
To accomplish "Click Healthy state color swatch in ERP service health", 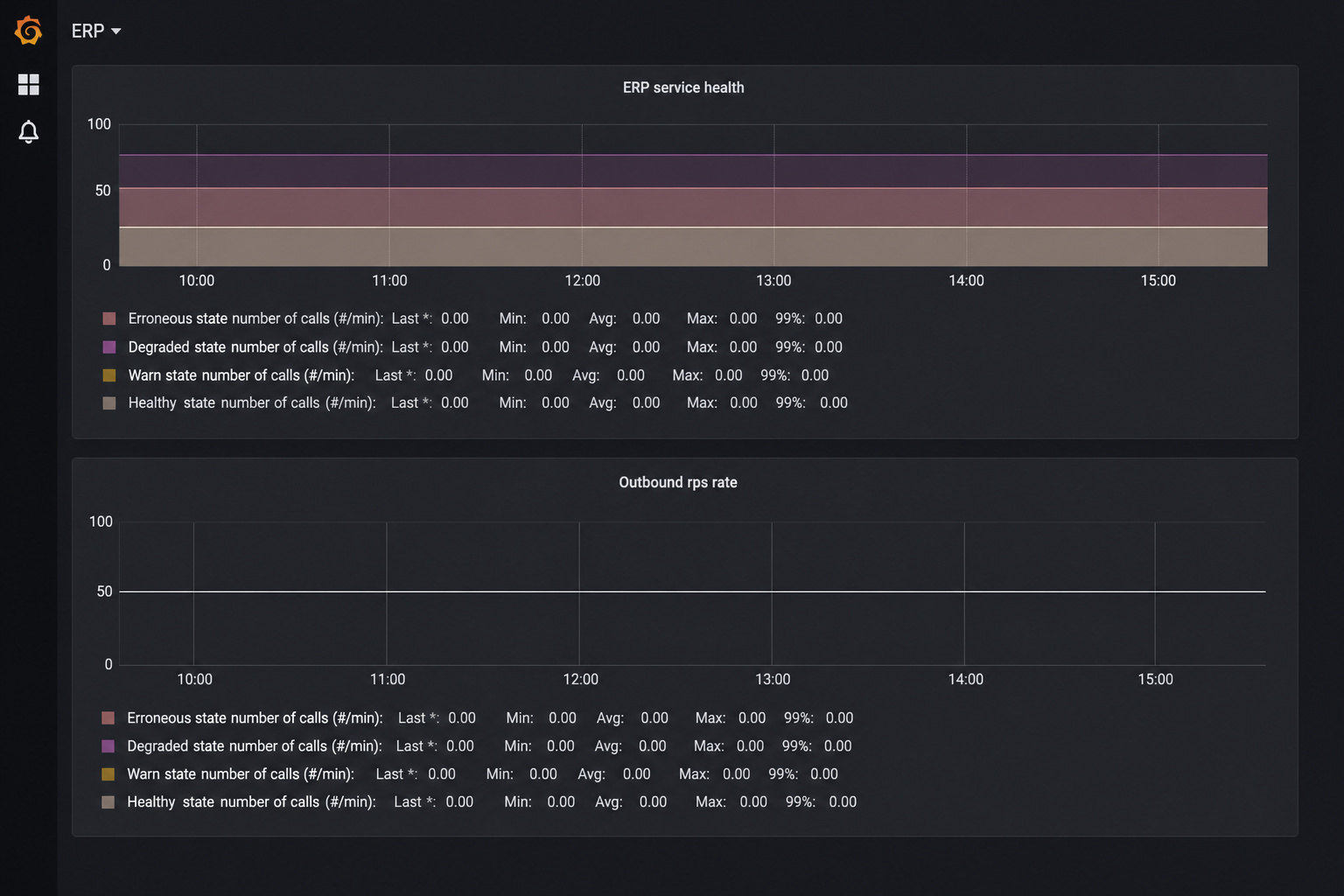I will (x=109, y=403).
